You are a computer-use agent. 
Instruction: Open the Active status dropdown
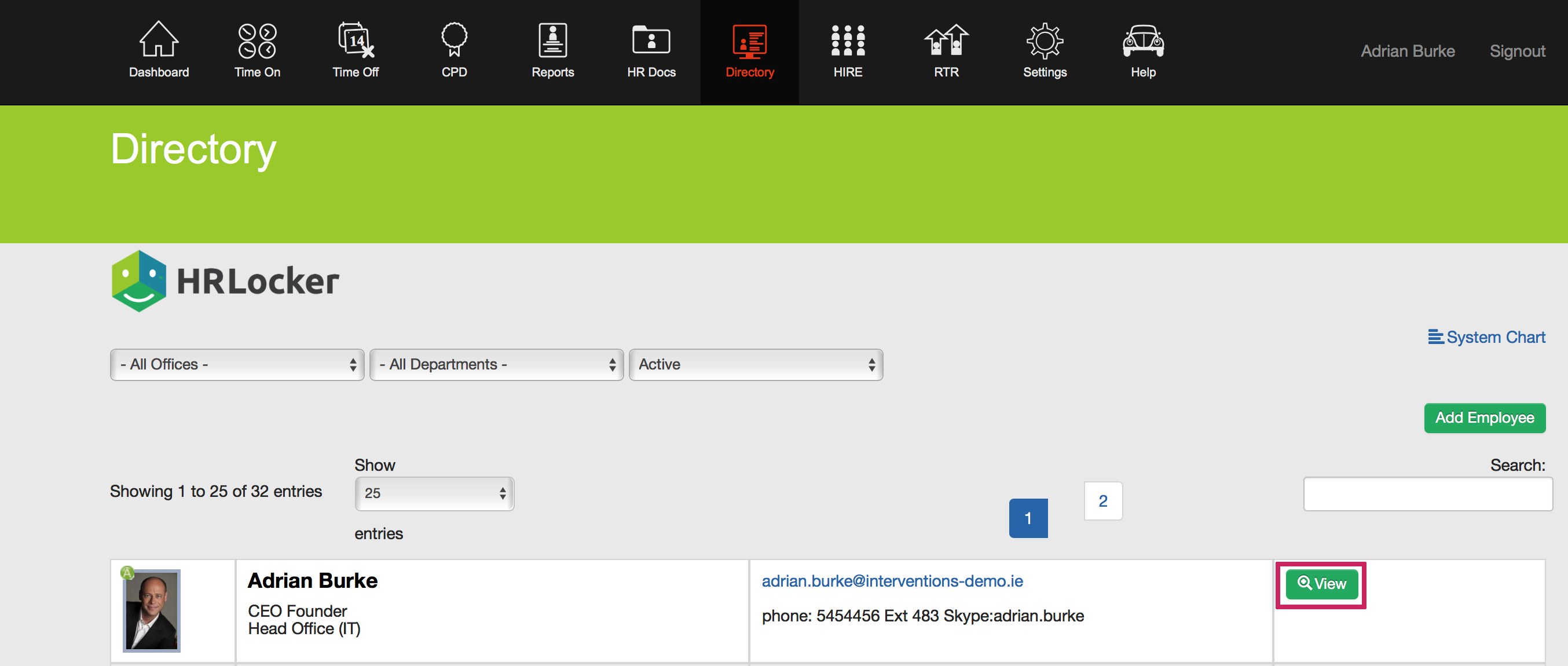coord(756,365)
